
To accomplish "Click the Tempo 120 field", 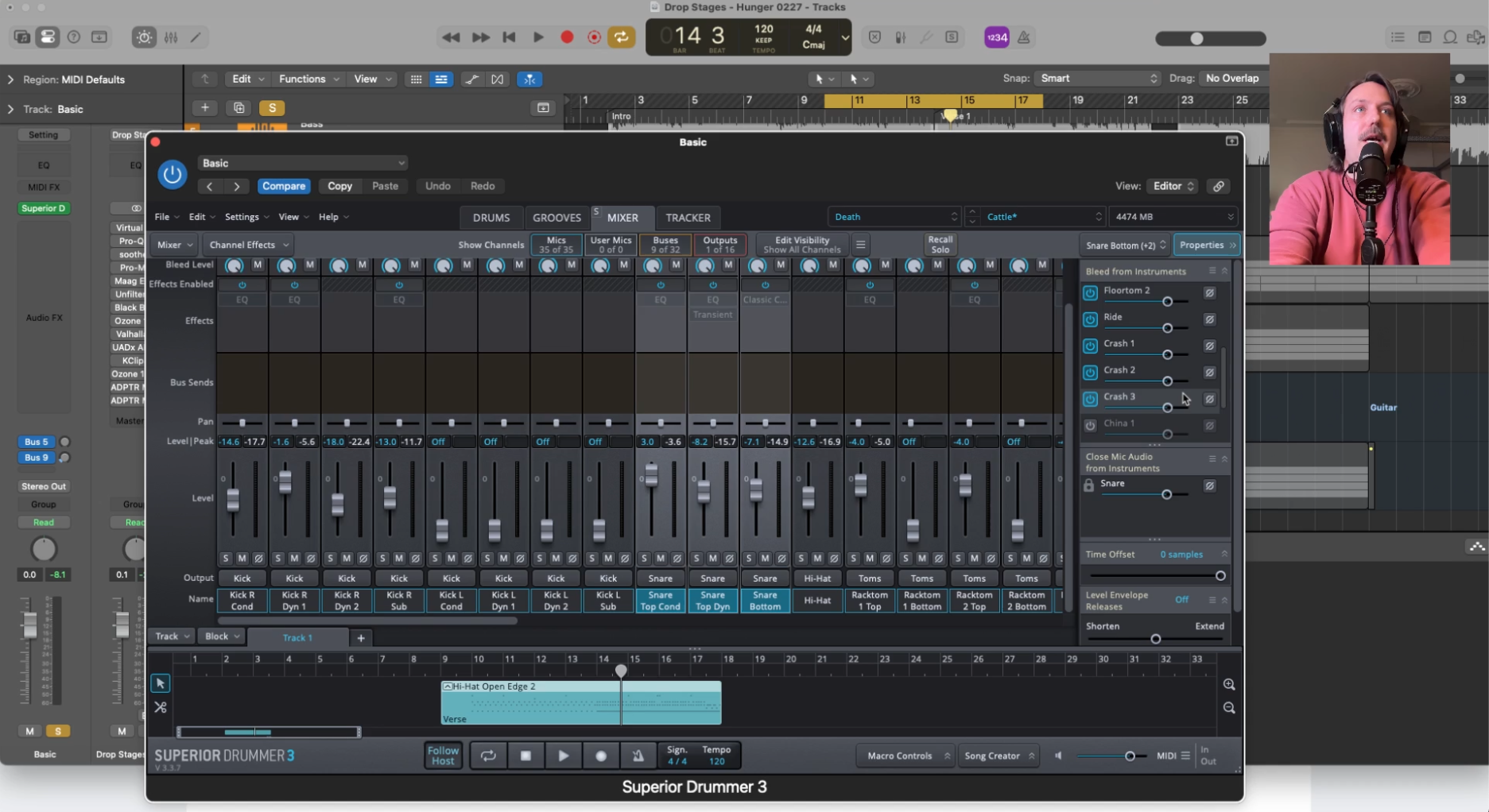I will click(716, 756).
